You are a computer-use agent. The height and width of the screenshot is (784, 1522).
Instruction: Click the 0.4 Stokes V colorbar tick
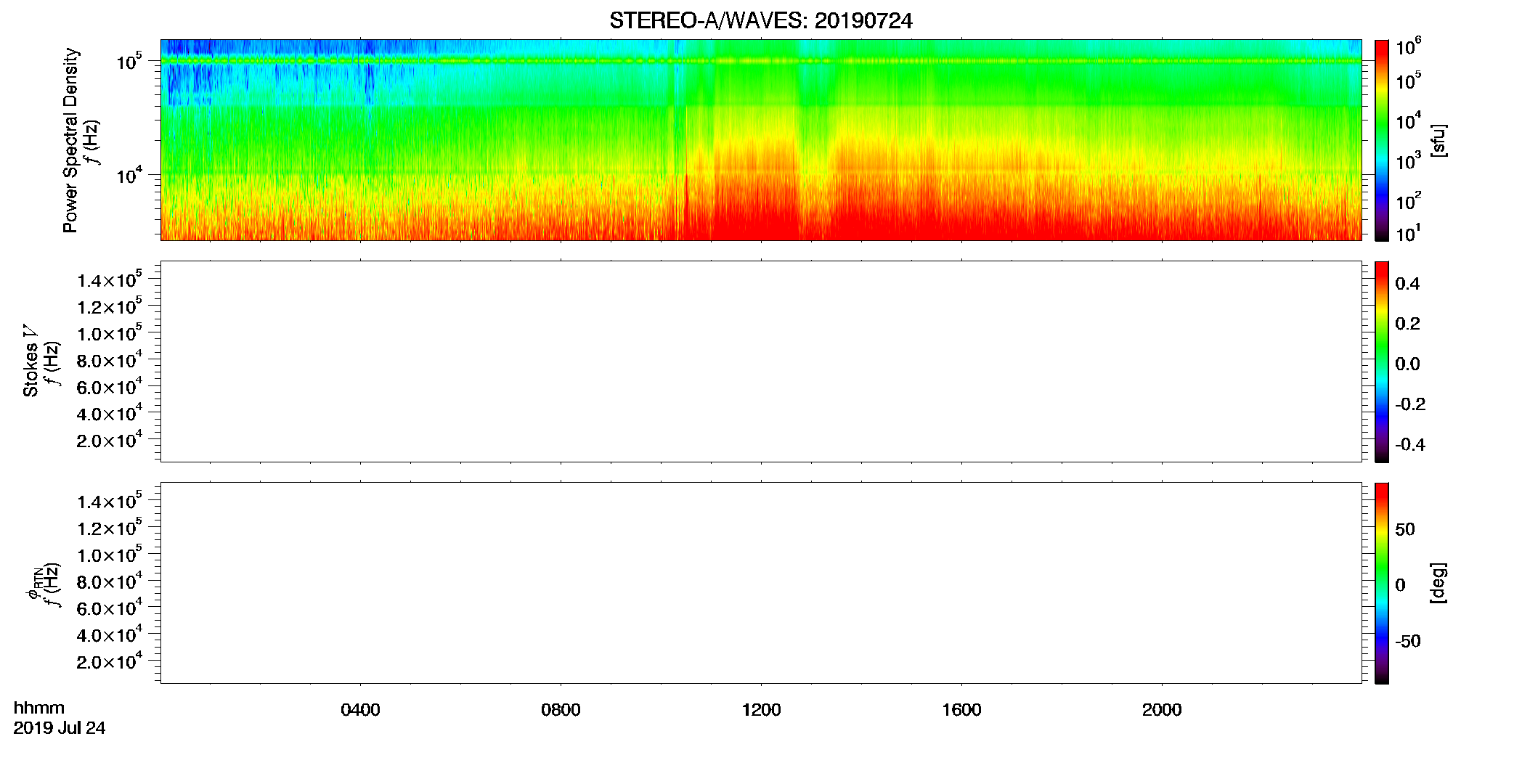1407,284
